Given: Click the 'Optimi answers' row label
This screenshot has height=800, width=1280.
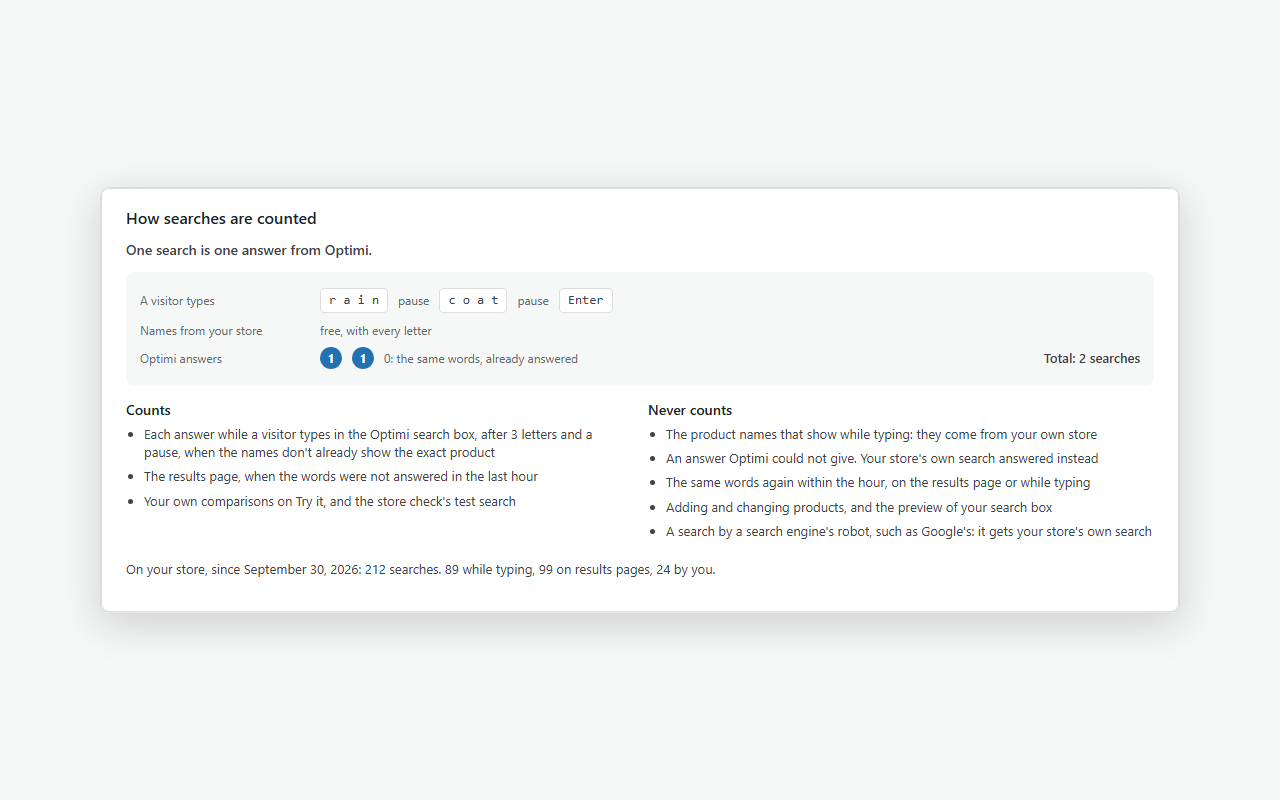Looking at the screenshot, I should [181, 359].
